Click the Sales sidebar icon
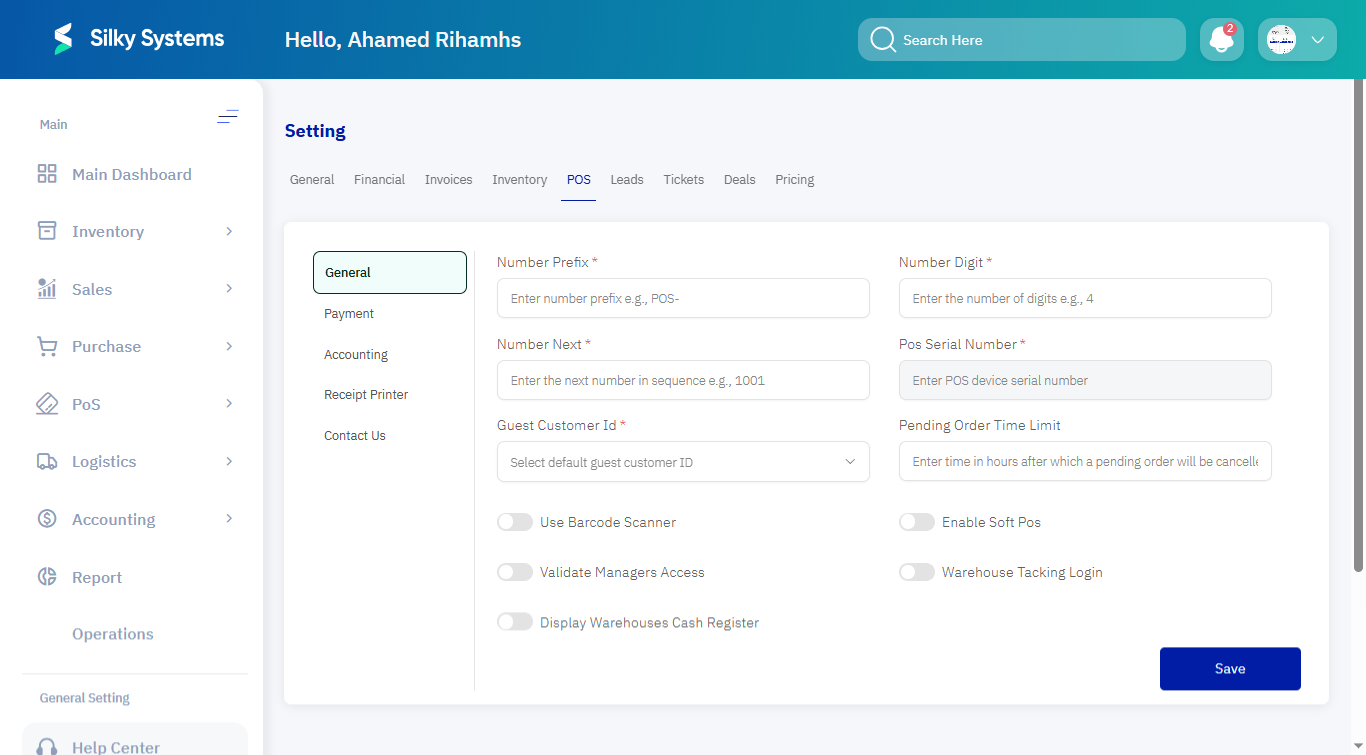Screen dimensions: 1366x755 pyautogui.click(x=46, y=288)
